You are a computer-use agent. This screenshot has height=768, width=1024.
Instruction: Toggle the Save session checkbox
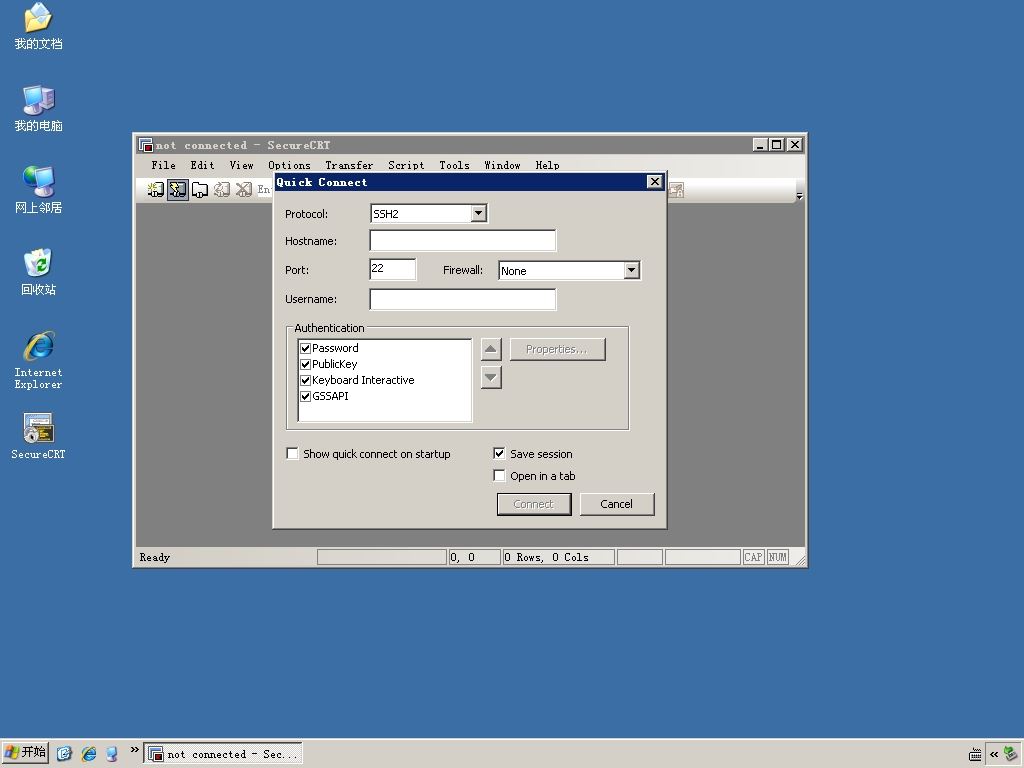coord(499,453)
